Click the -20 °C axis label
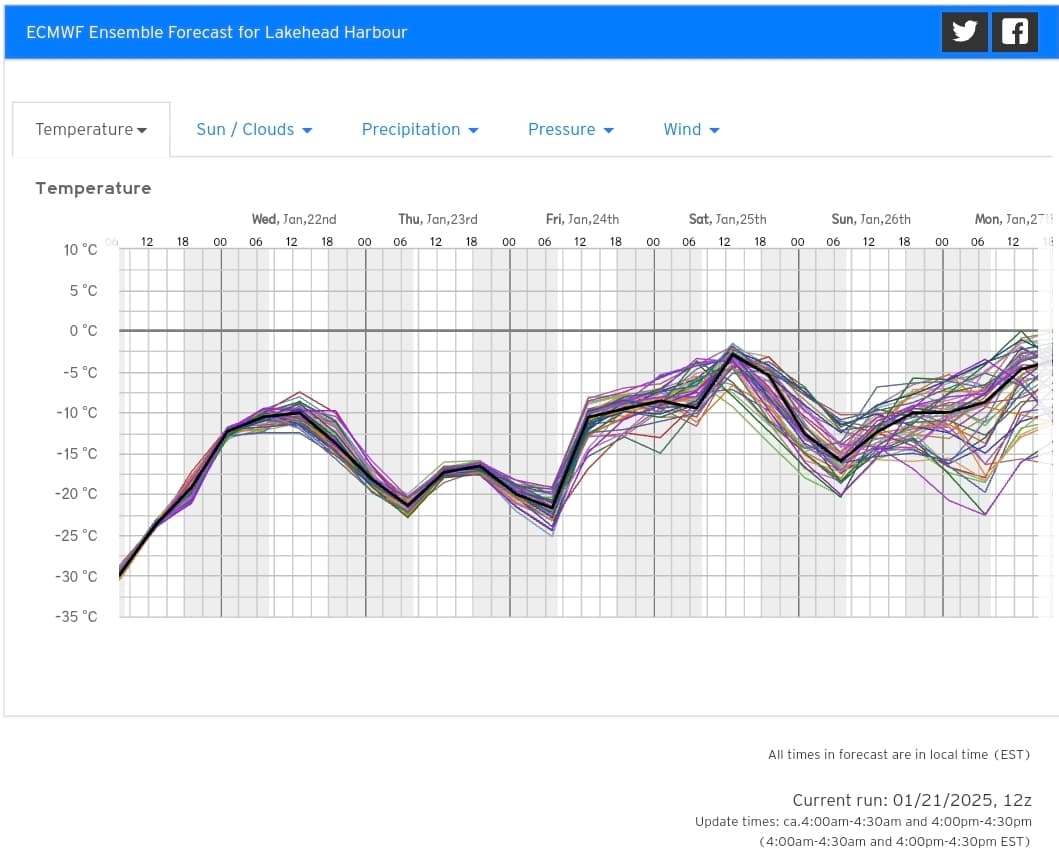The height and width of the screenshot is (857, 1059). click(76, 494)
